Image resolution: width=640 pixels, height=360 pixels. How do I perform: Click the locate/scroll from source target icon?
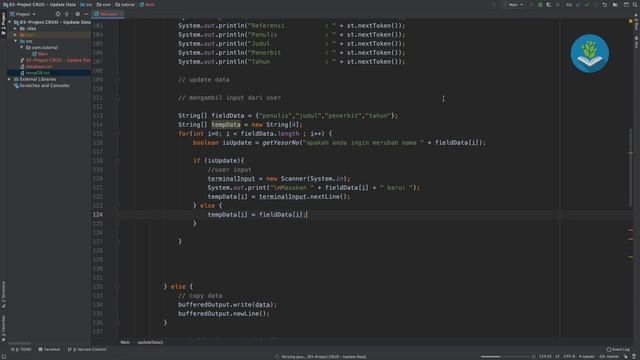point(58,14)
